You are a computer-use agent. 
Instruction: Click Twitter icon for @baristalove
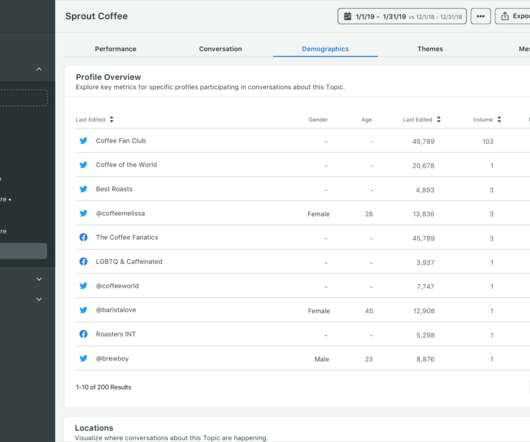coord(83,310)
